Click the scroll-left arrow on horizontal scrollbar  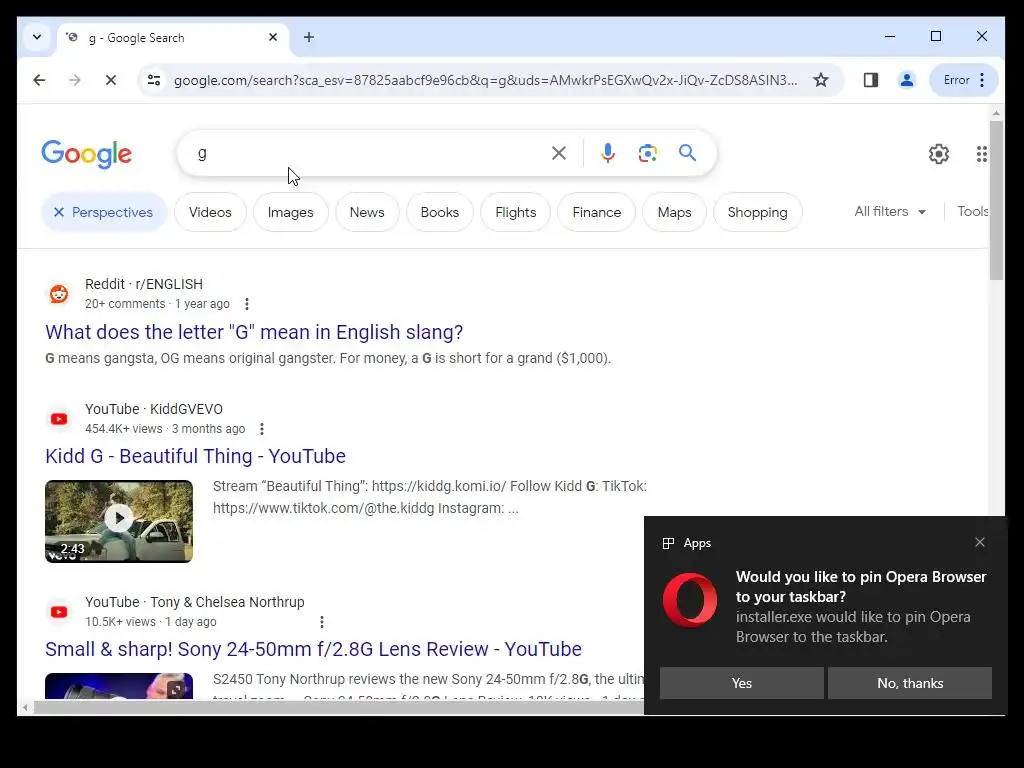point(25,707)
